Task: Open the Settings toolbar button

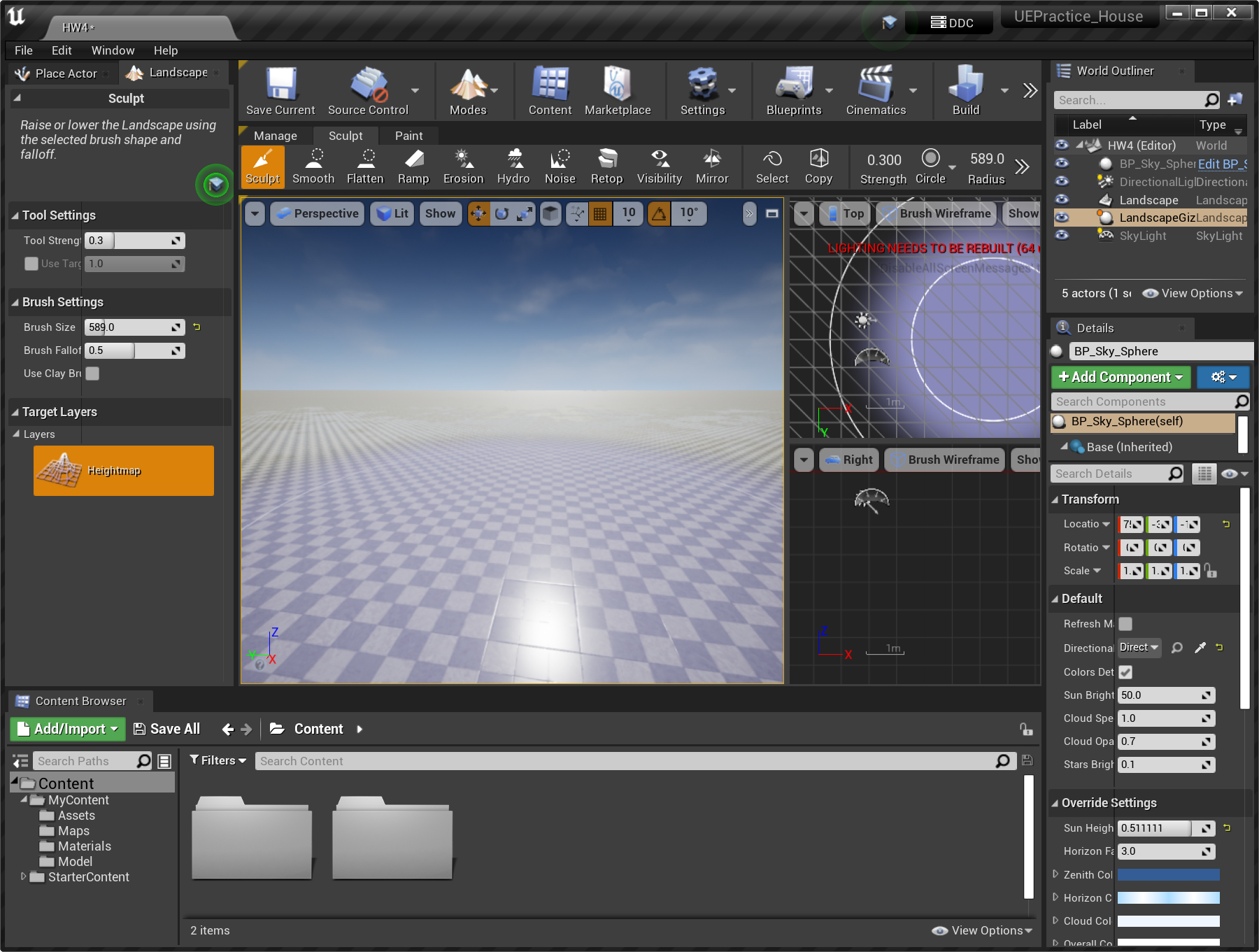Action: [702, 91]
